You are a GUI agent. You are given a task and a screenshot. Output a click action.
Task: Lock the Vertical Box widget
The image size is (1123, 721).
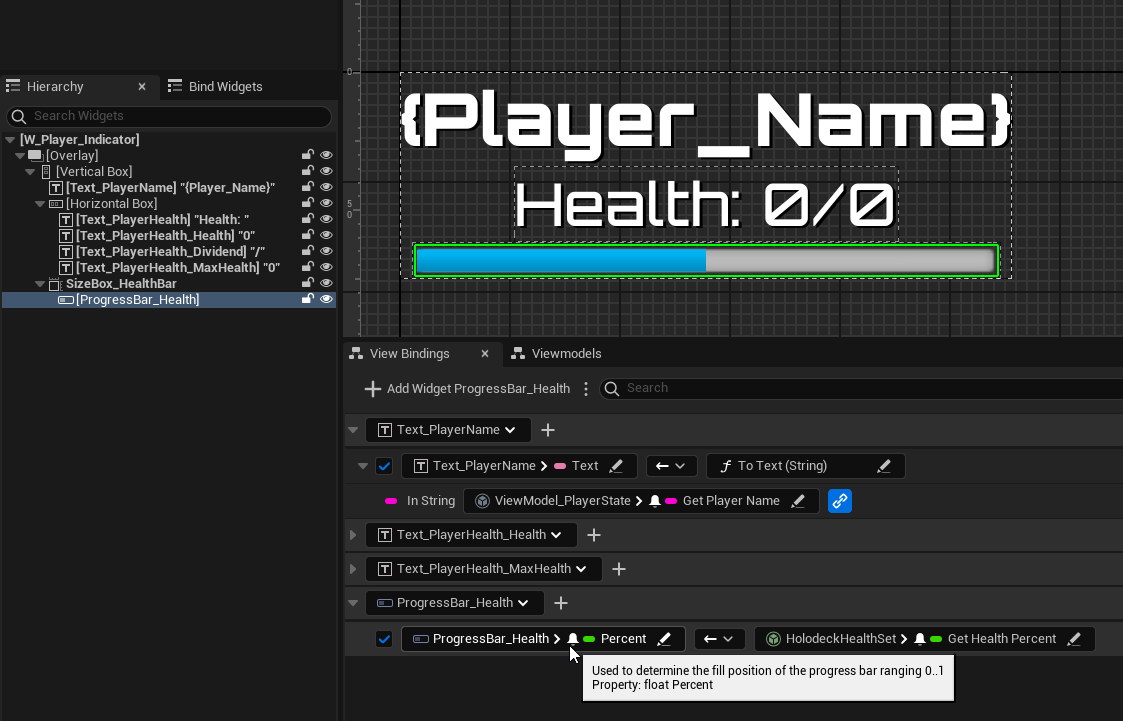(x=307, y=171)
